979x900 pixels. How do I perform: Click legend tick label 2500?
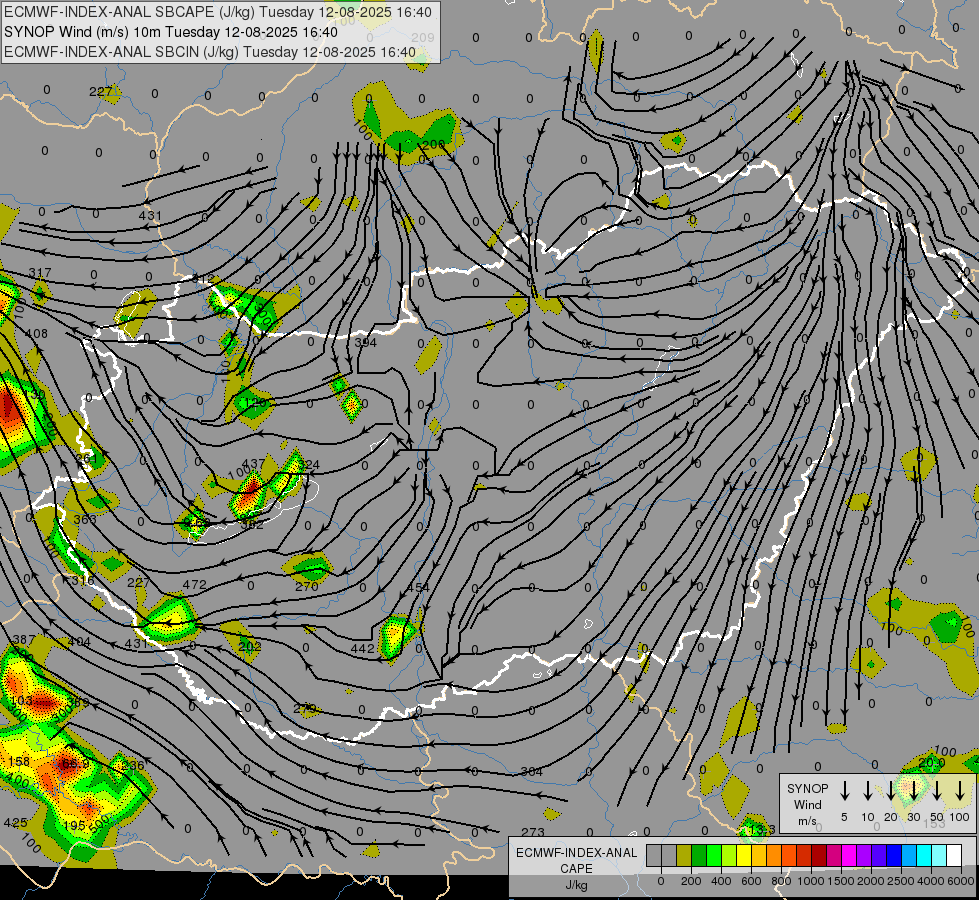pos(901,881)
